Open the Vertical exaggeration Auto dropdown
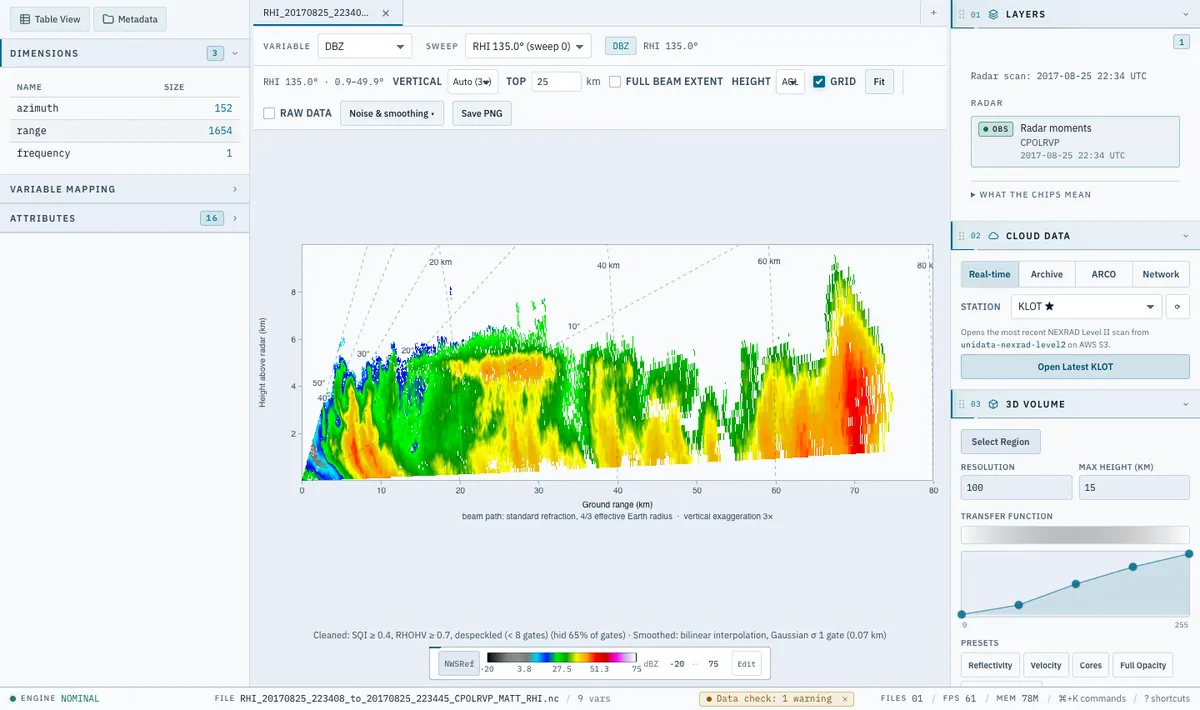 [472, 81]
